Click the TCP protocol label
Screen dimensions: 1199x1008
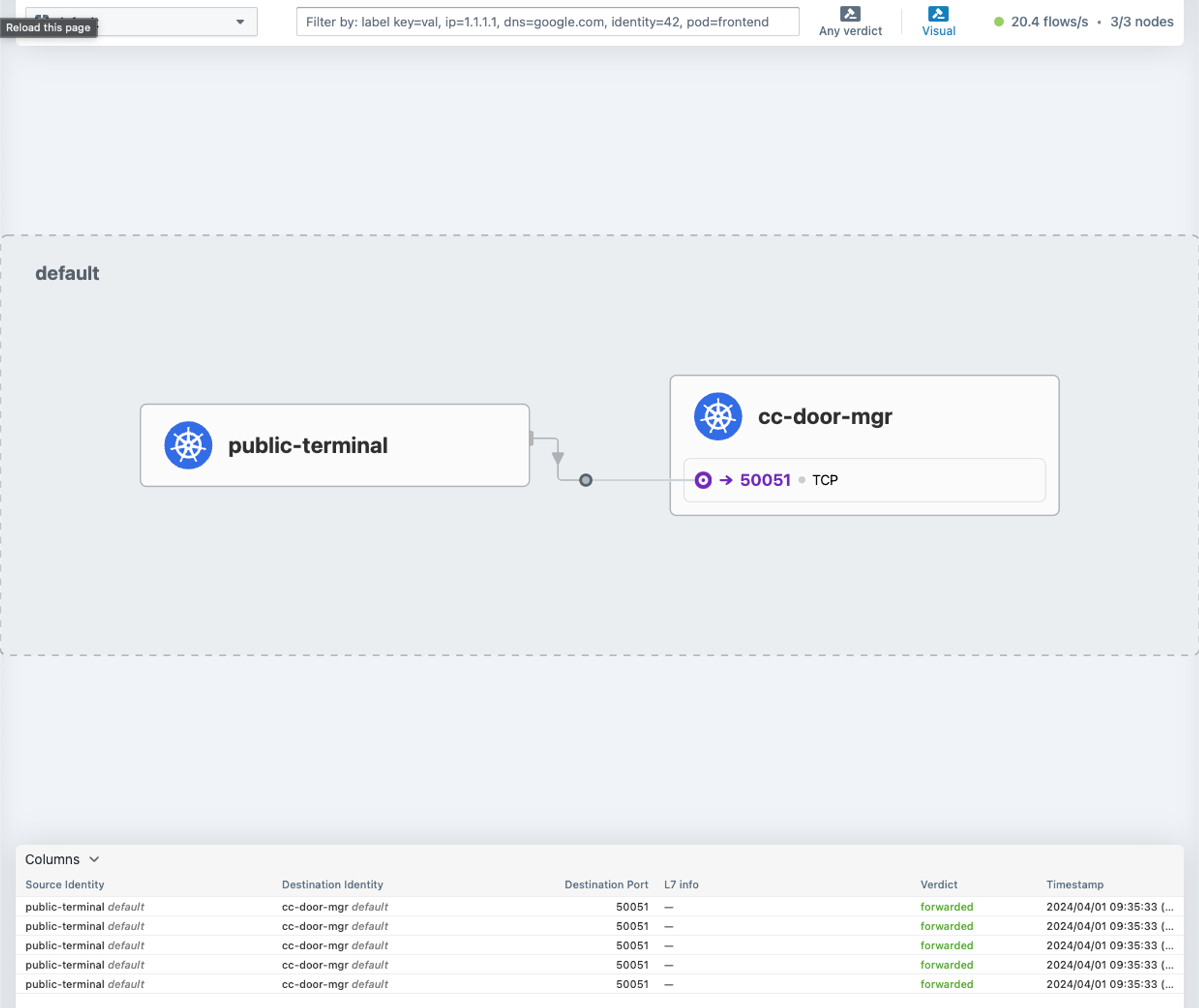(x=825, y=480)
